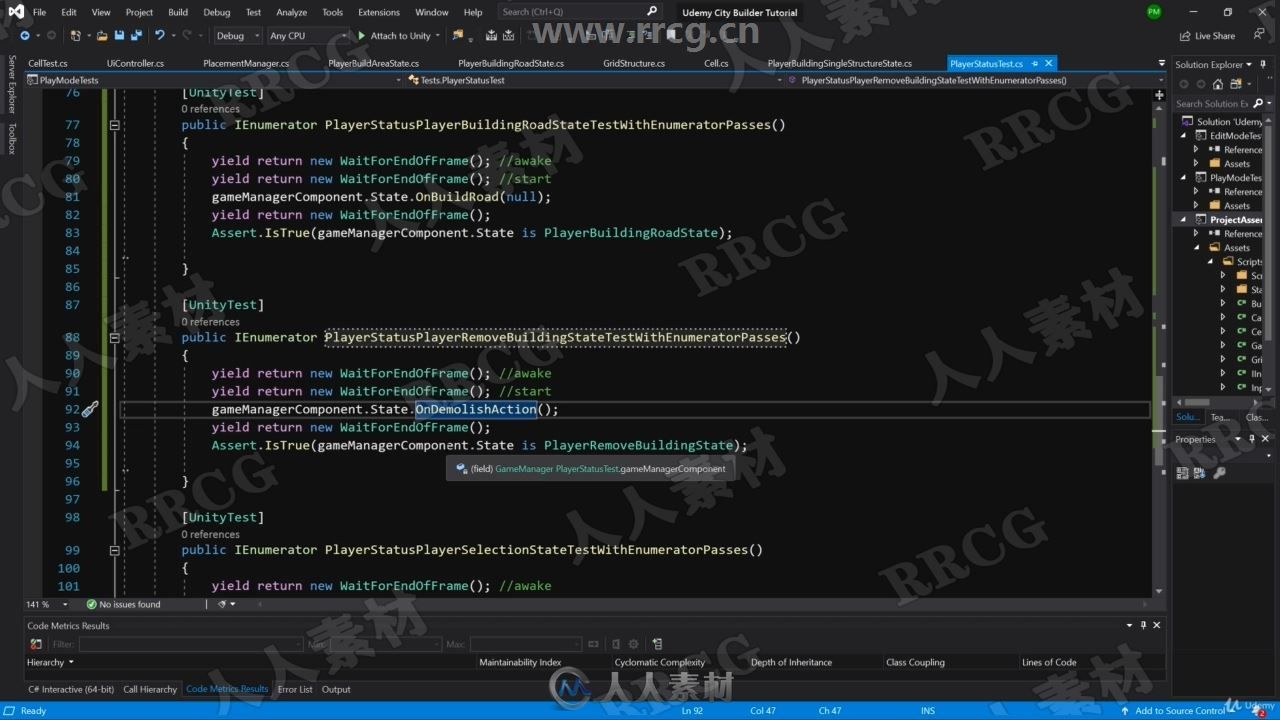Screen dimensions: 1280x720
Task: Click the Code Metrics Results refresh icon
Action: pyautogui.click(x=36, y=644)
